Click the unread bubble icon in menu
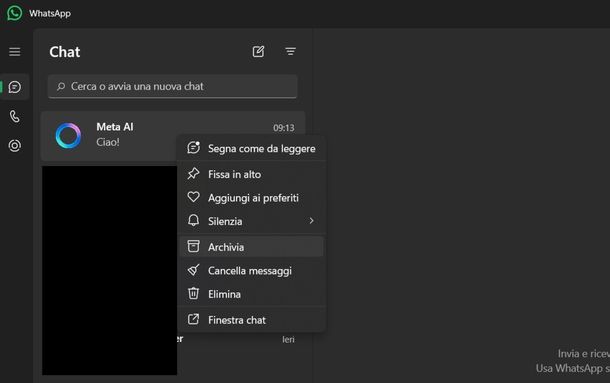This screenshot has height=383, width=610. pos(193,148)
